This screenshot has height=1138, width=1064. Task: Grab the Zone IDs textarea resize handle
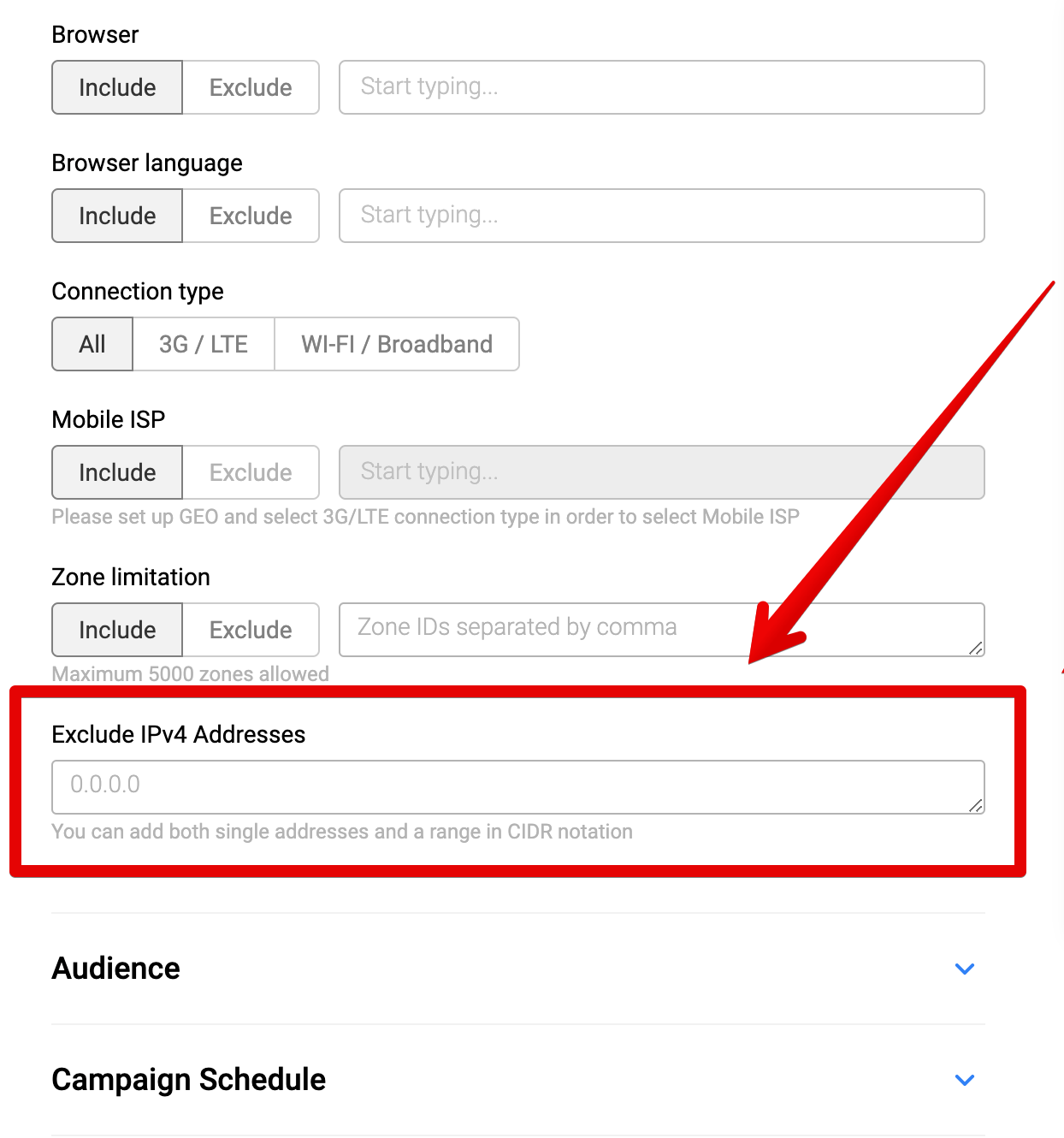[x=976, y=649]
